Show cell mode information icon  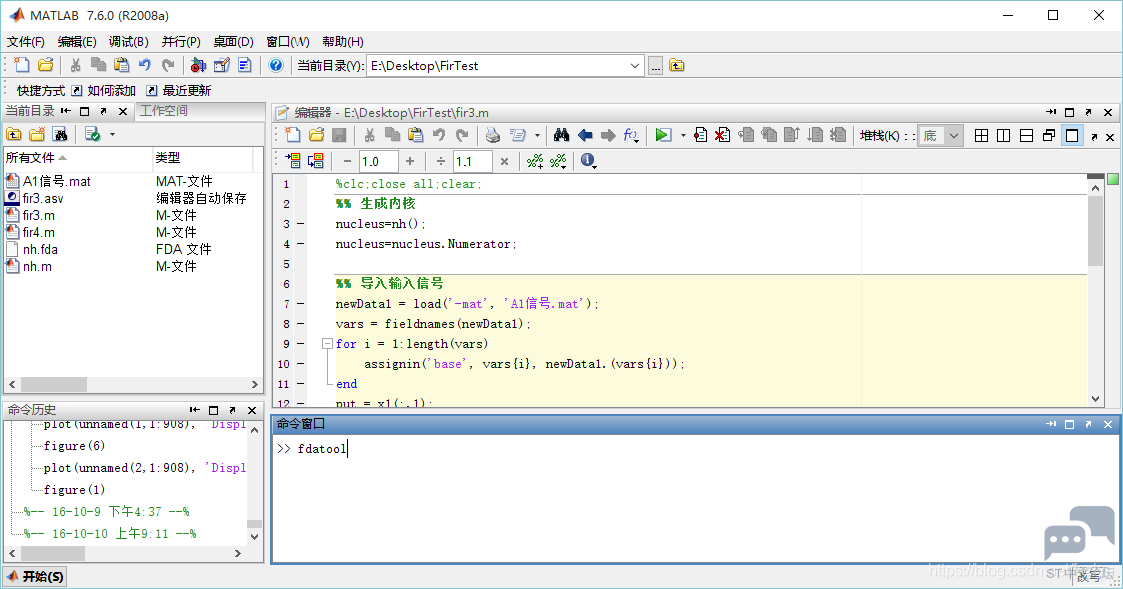pos(588,161)
